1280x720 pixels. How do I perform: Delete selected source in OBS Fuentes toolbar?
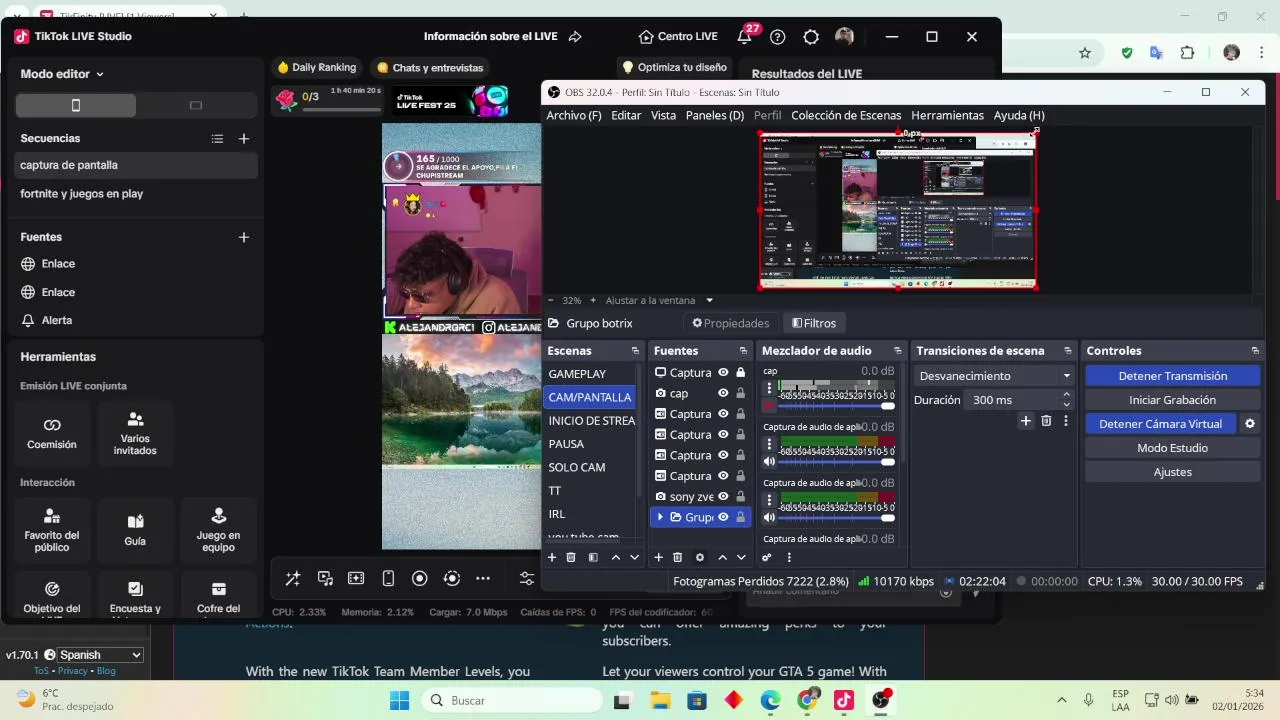coord(677,557)
